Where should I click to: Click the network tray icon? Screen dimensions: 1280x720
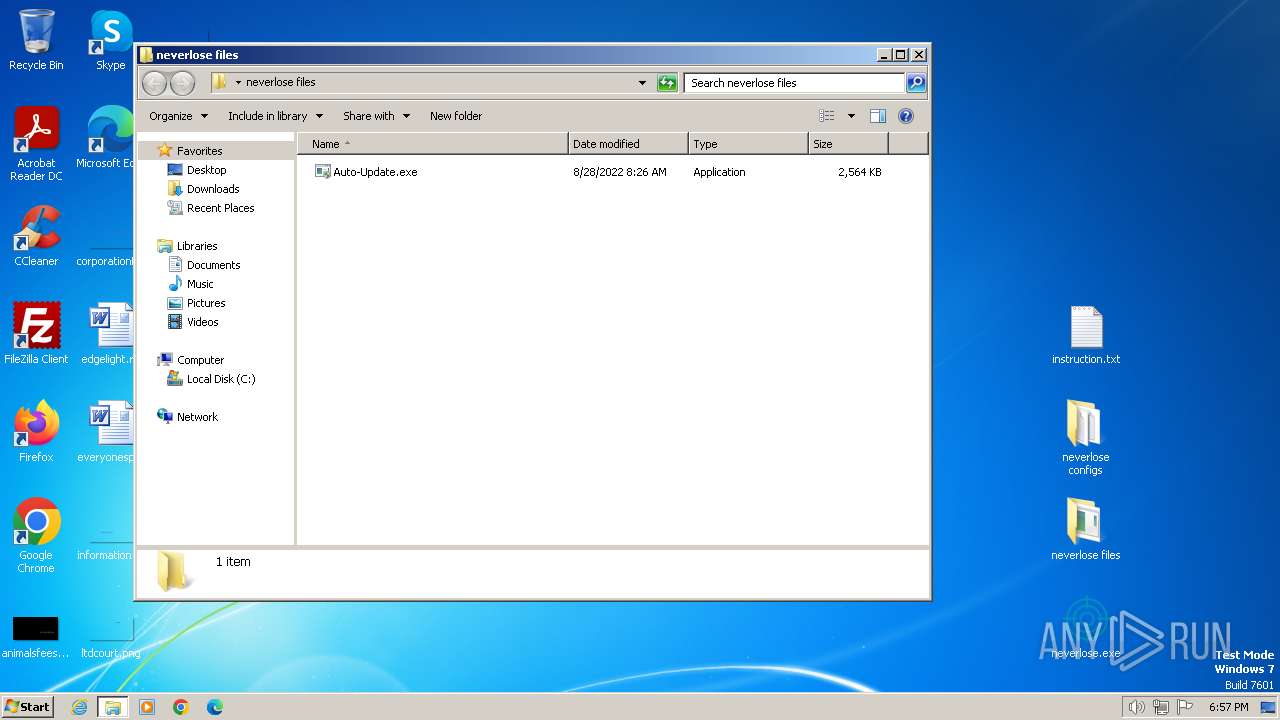pyautogui.click(x=1161, y=707)
